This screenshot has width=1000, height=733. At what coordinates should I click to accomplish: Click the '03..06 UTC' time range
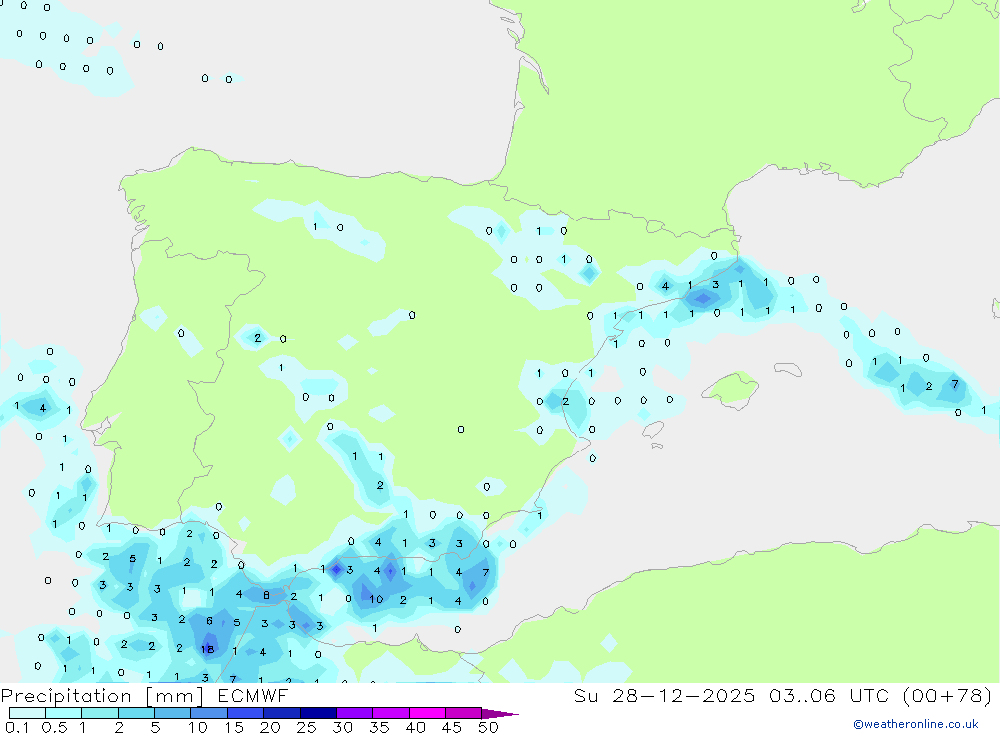pyautogui.click(x=829, y=695)
